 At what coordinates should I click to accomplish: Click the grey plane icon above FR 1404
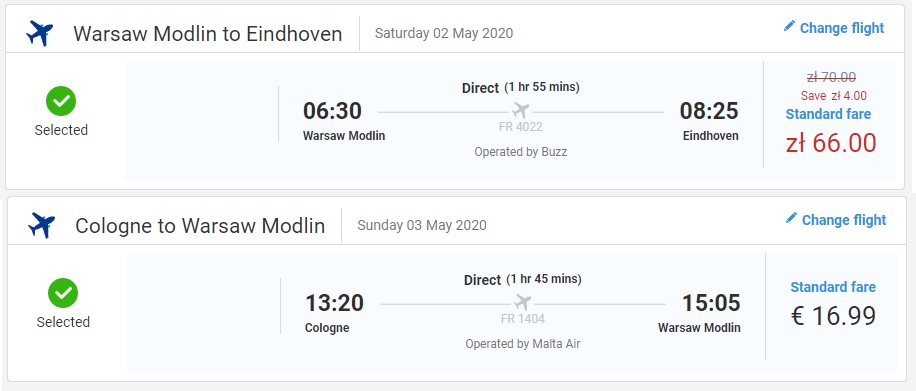pos(523,303)
